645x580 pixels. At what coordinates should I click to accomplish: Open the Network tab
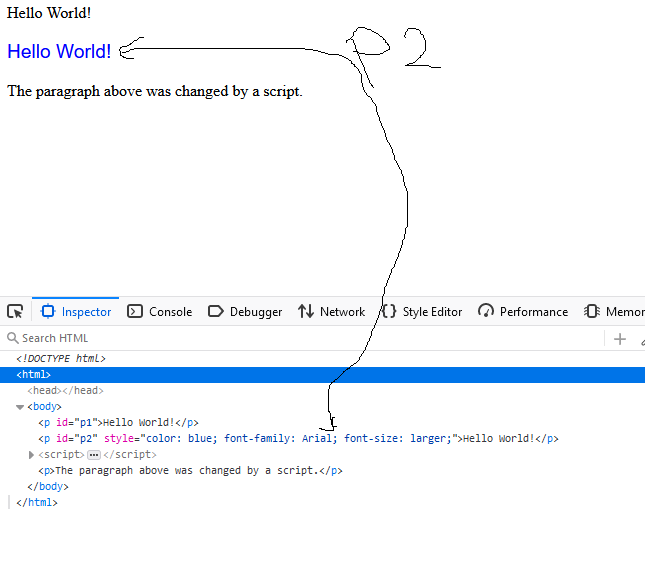coord(332,311)
